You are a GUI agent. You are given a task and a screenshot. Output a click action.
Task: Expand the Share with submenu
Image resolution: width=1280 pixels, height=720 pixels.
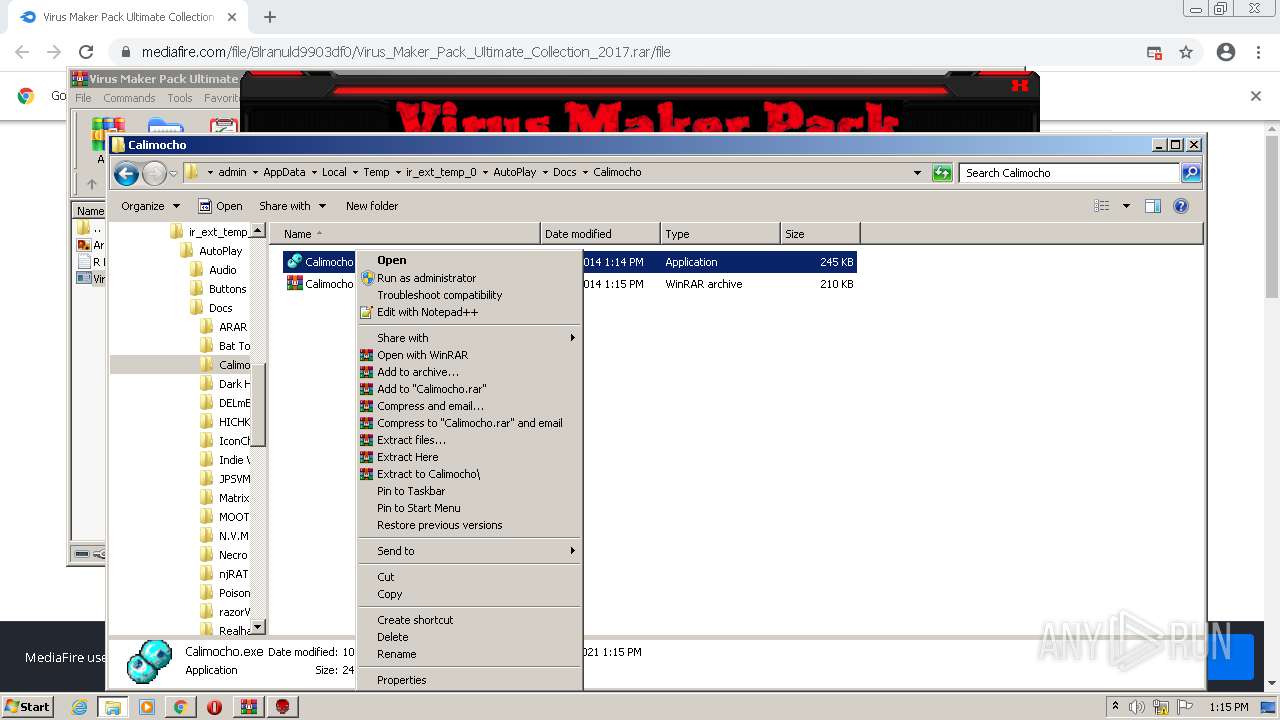point(469,338)
